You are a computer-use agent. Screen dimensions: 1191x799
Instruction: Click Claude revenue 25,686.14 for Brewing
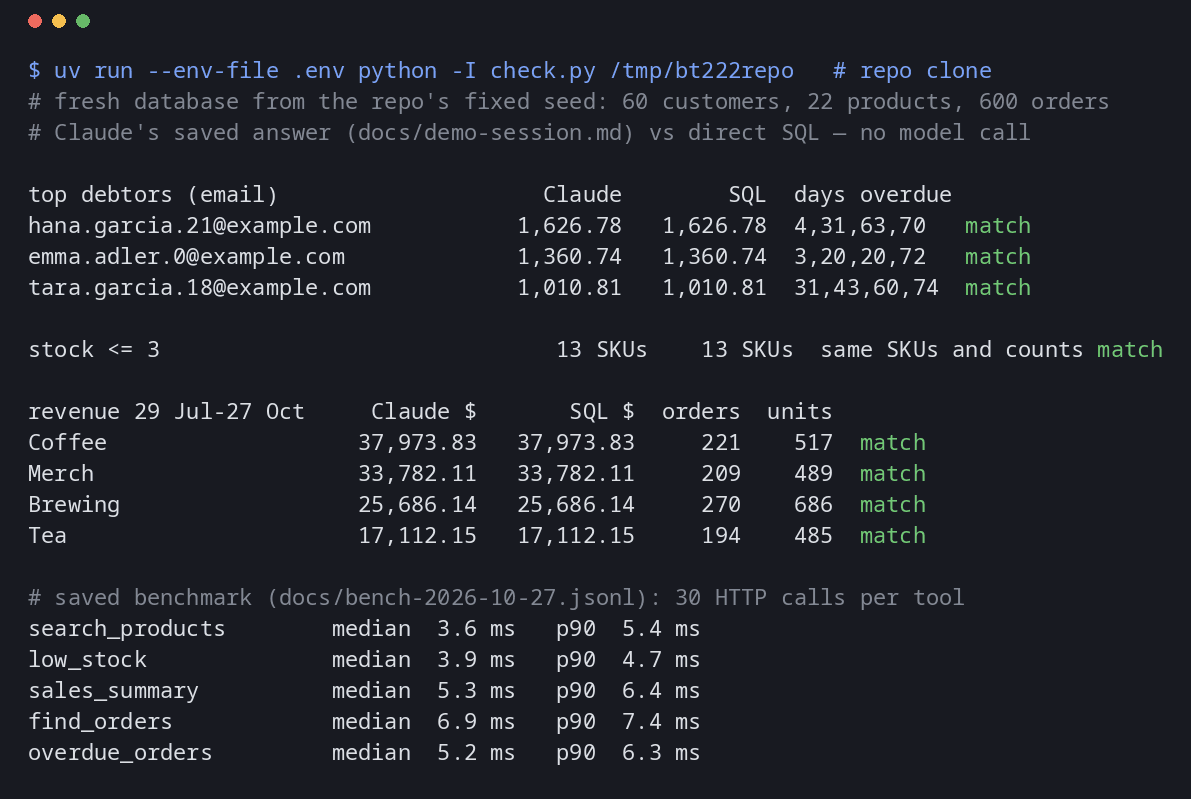[418, 506]
